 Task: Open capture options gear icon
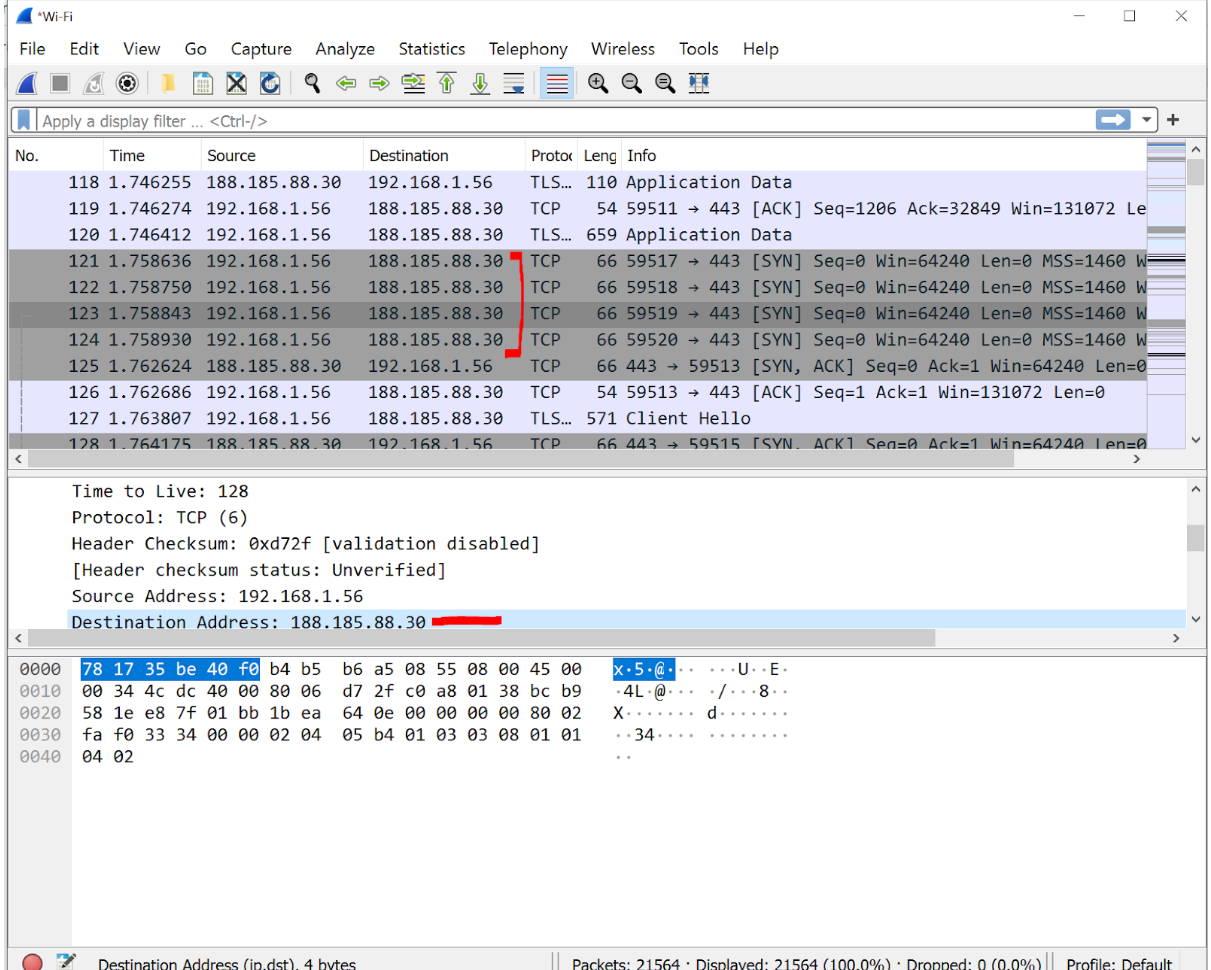tap(126, 84)
